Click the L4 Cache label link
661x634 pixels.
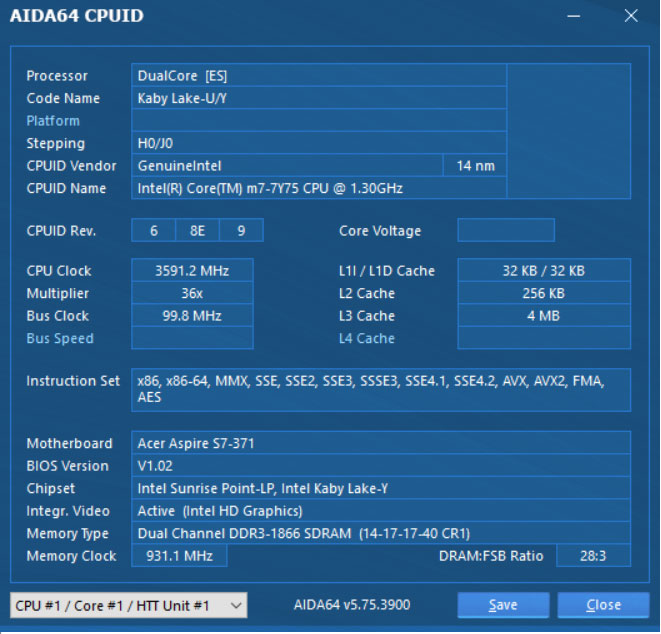(x=367, y=338)
